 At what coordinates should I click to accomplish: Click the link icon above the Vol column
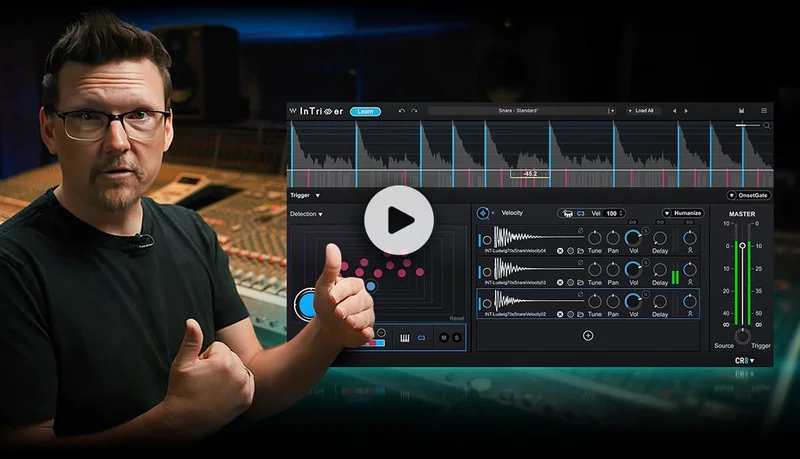coord(633,222)
